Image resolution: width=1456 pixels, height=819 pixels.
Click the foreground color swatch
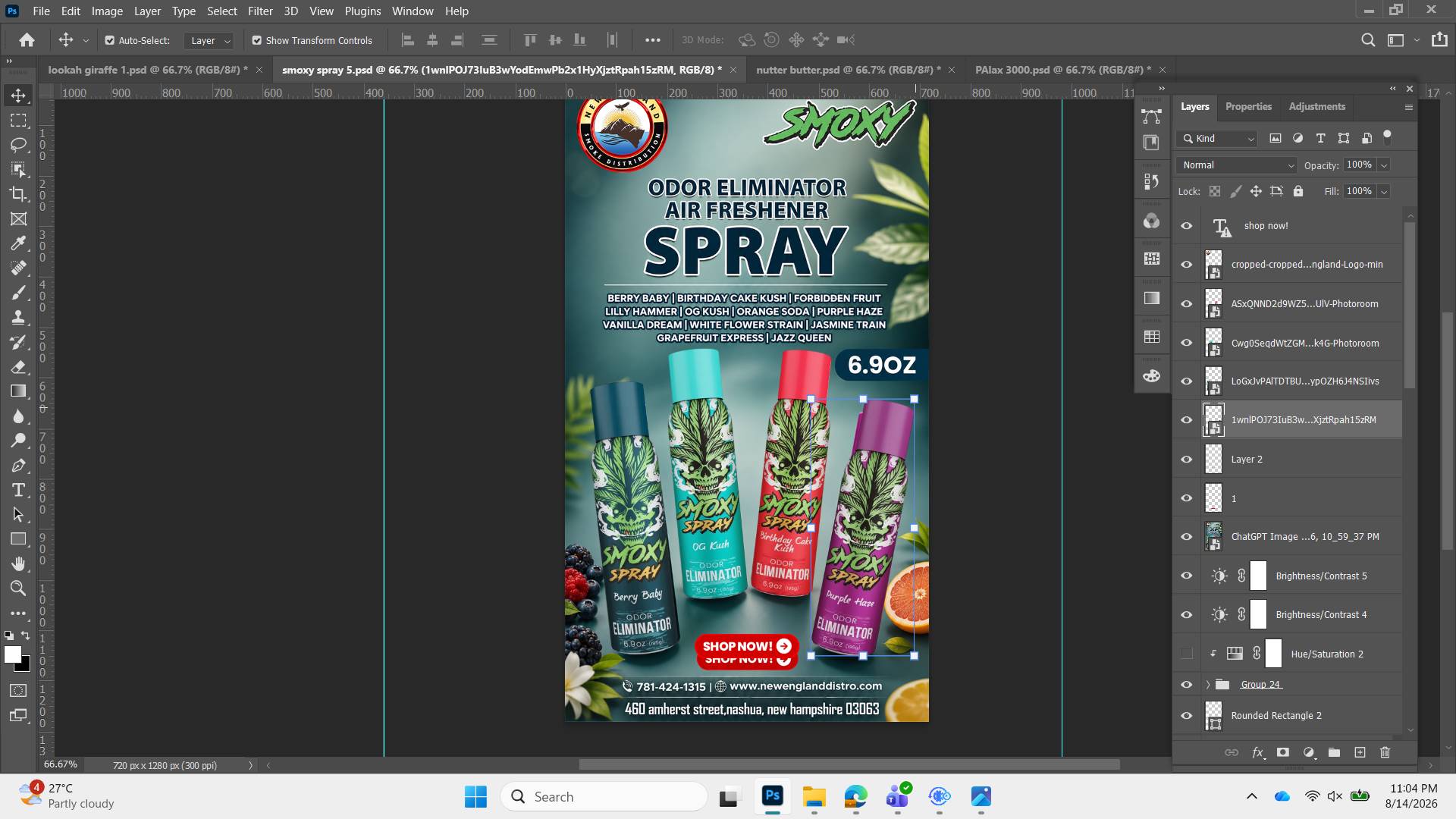tap(13, 654)
